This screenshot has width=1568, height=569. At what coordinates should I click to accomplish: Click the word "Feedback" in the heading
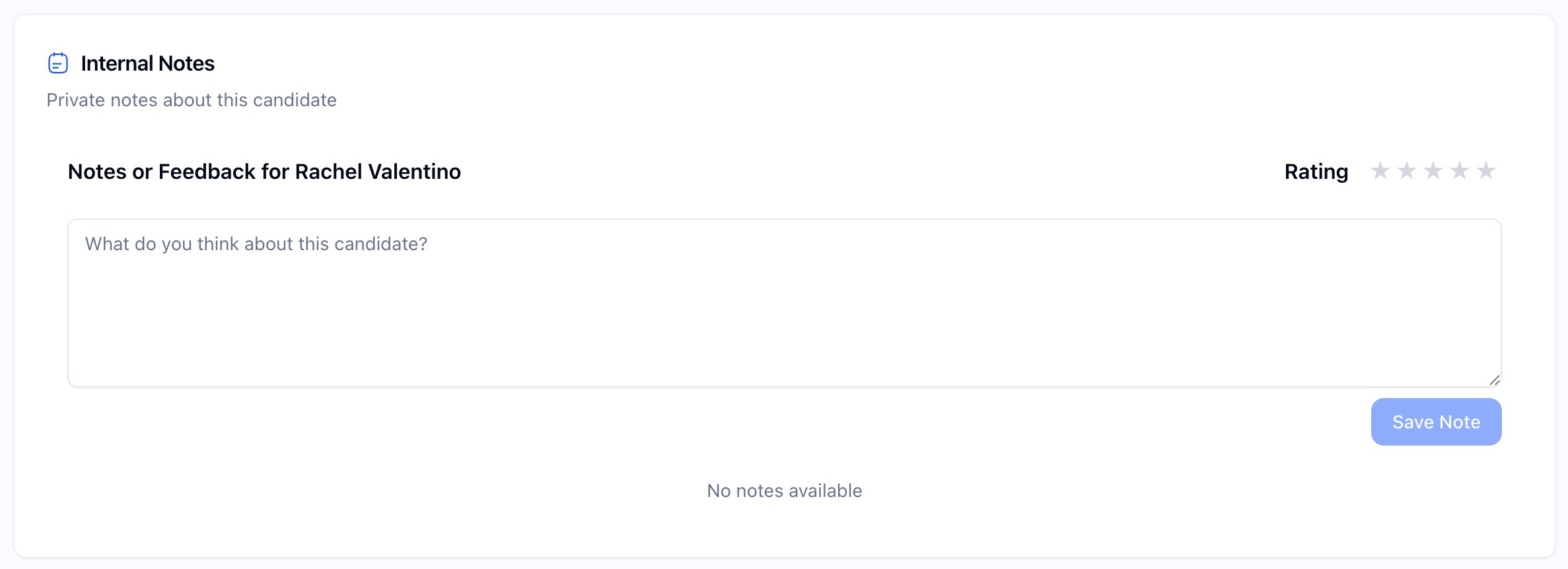point(207,172)
